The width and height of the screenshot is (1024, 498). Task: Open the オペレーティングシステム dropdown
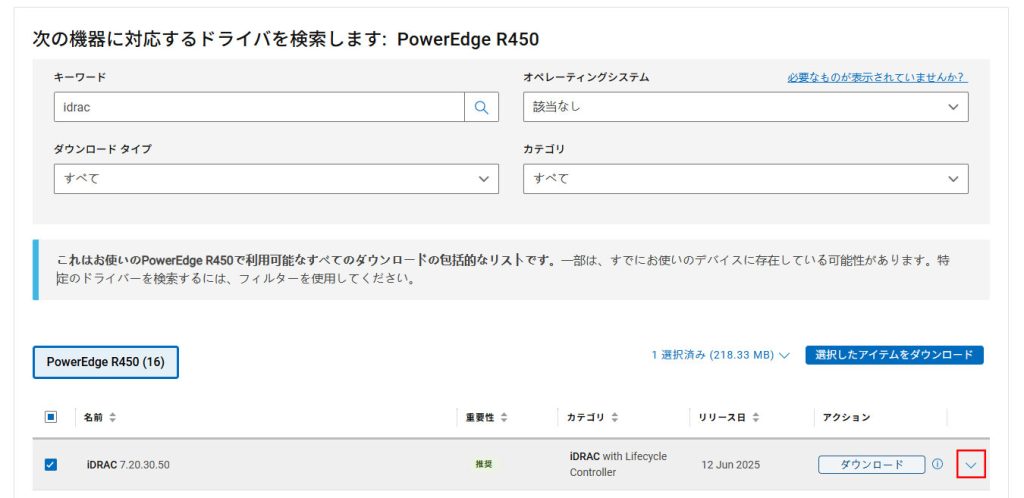(x=745, y=107)
